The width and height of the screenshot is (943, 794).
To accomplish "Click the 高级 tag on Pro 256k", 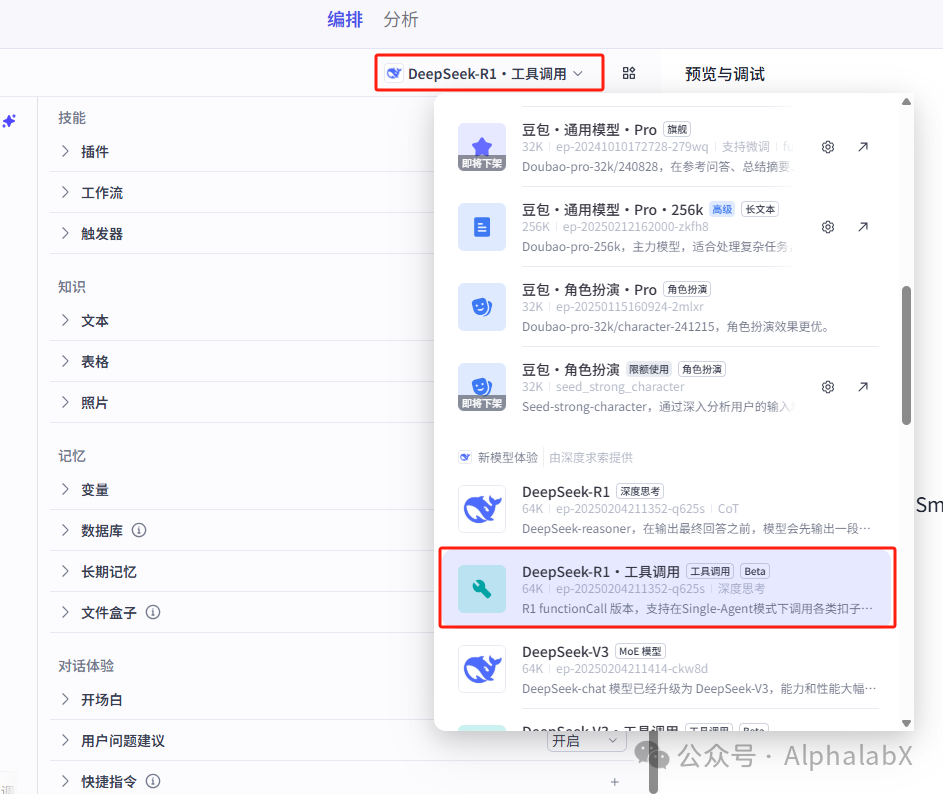I will pyautogui.click(x=722, y=209).
